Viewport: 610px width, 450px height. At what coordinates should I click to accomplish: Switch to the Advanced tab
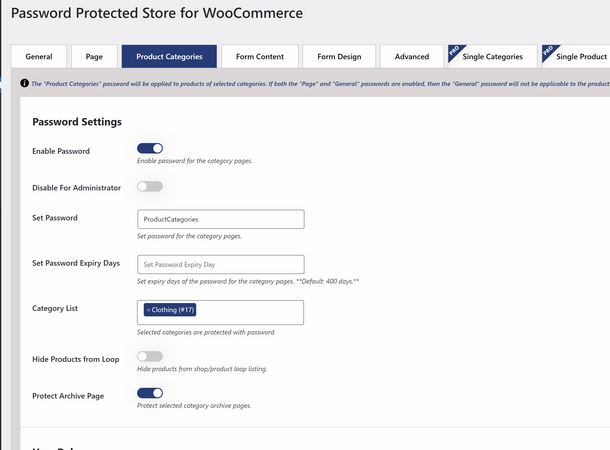point(412,56)
